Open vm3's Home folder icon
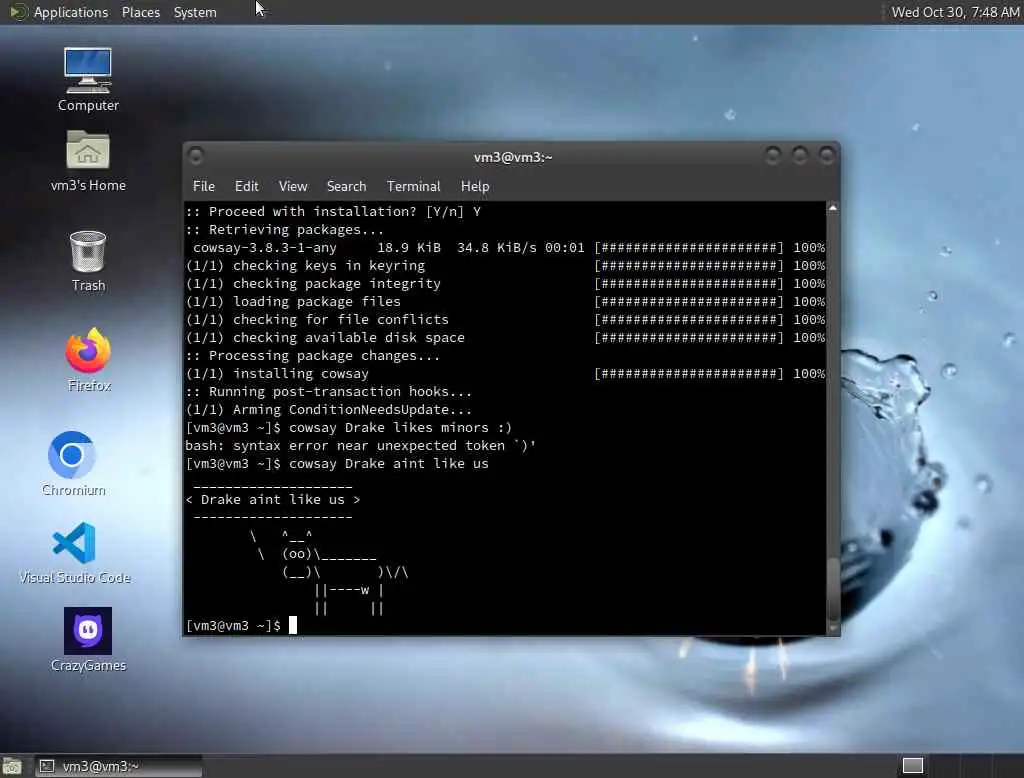This screenshot has width=1024, height=778. 88,160
